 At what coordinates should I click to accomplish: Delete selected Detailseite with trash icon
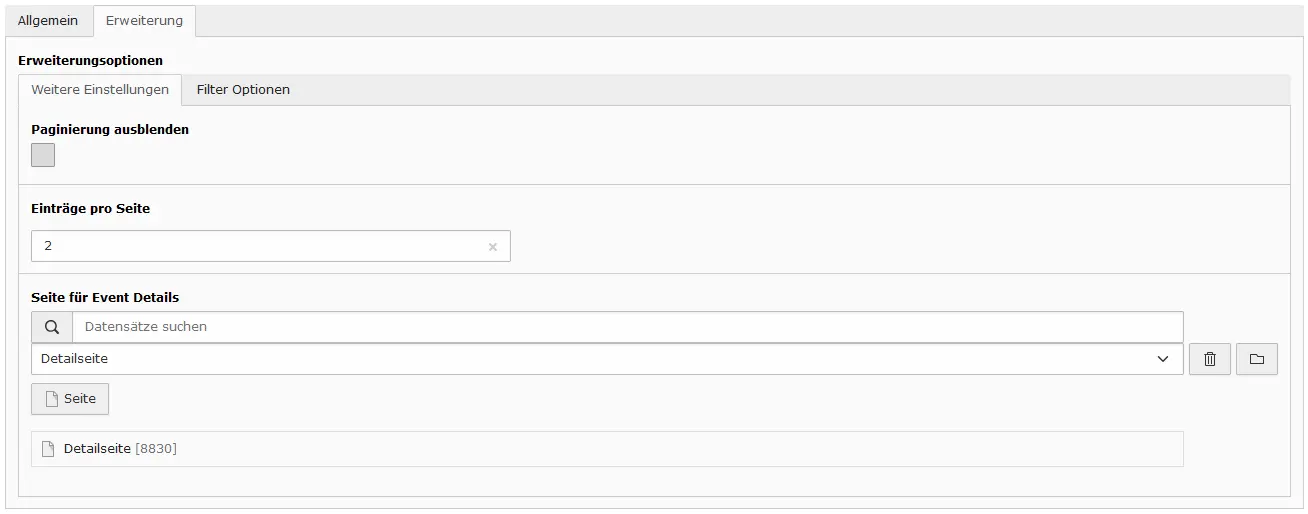click(x=1209, y=359)
